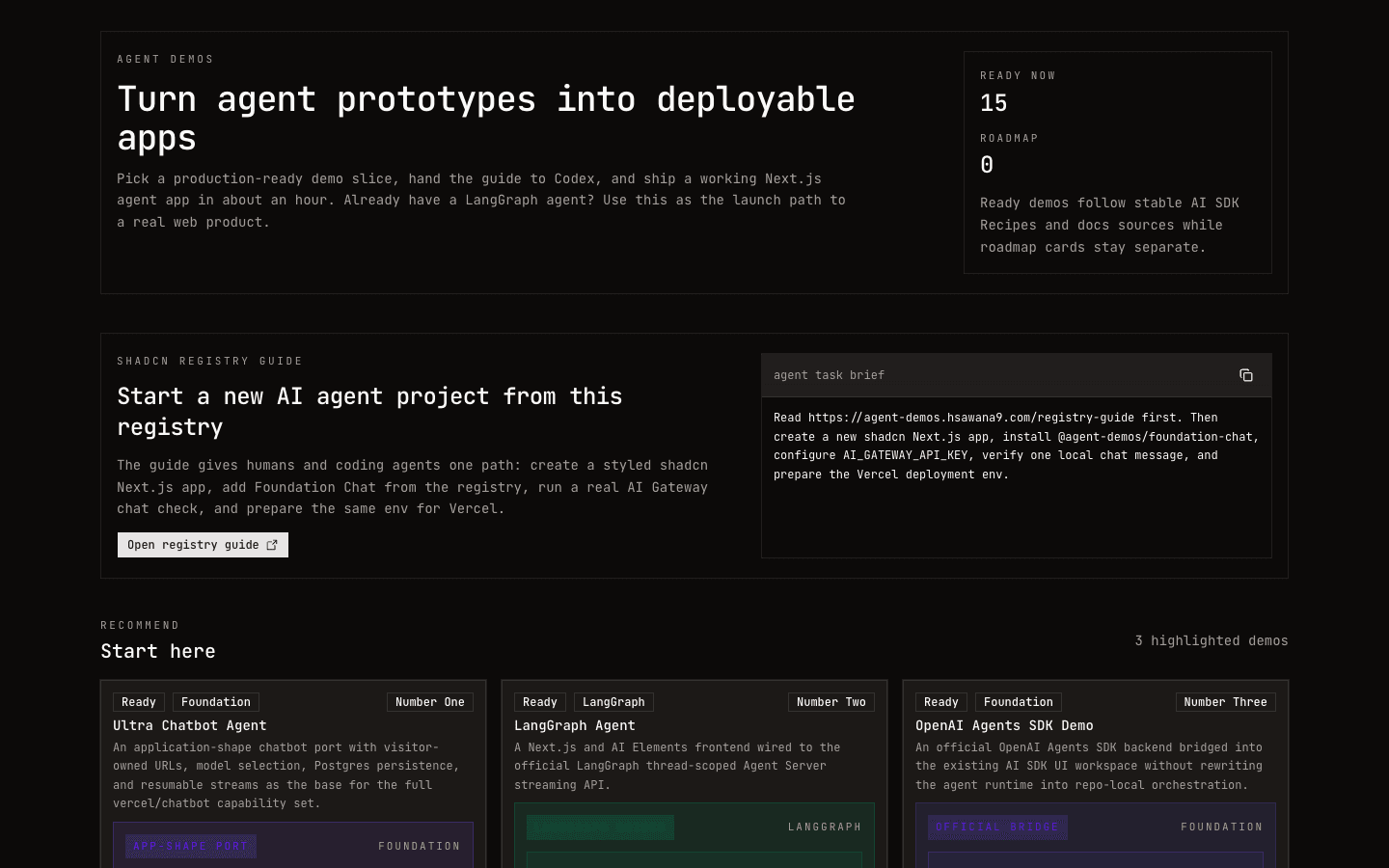Click the OpenAI Agents SDK Demo description text

point(1089,766)
